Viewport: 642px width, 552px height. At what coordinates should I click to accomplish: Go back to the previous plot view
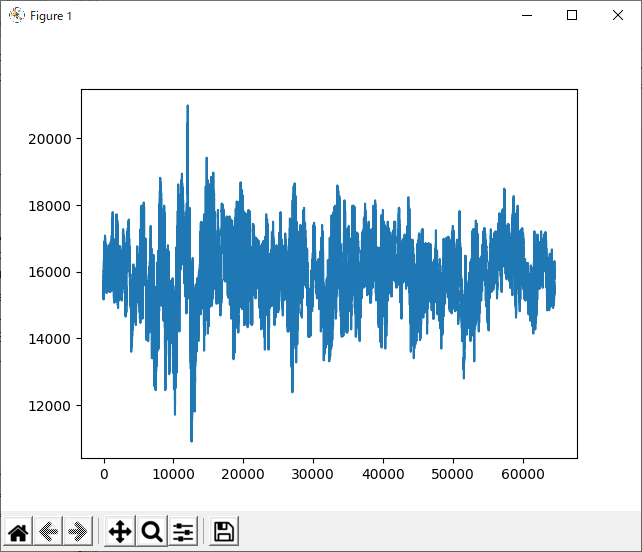click(x=48, y=531)
